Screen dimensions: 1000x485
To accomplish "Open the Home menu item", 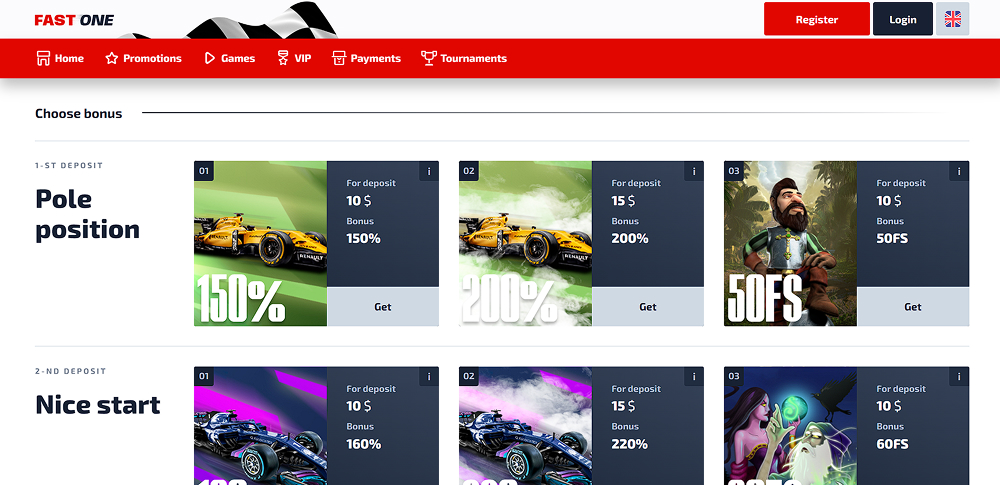I will coord(60,58).
